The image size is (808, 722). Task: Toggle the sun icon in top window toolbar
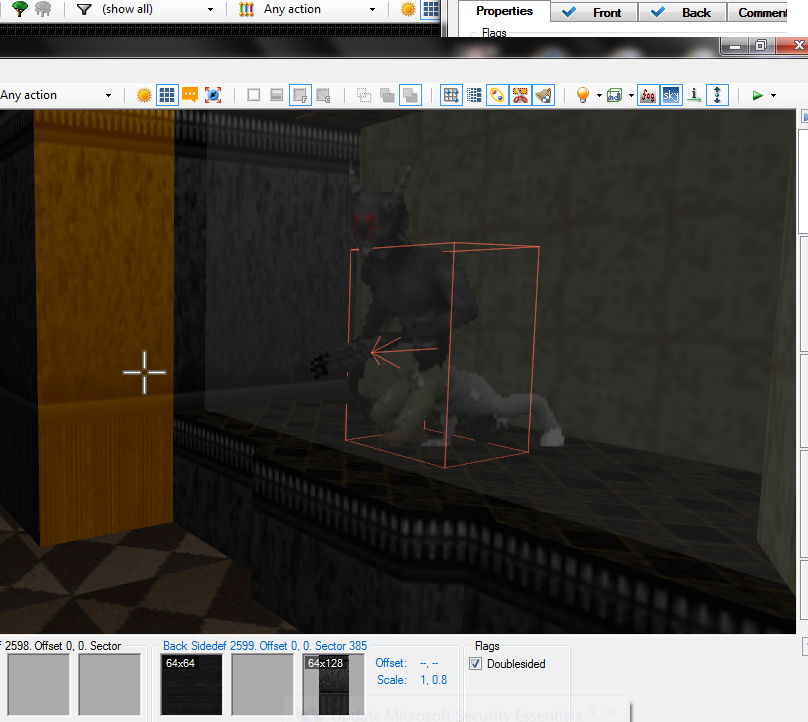click(x=408, y=9)
